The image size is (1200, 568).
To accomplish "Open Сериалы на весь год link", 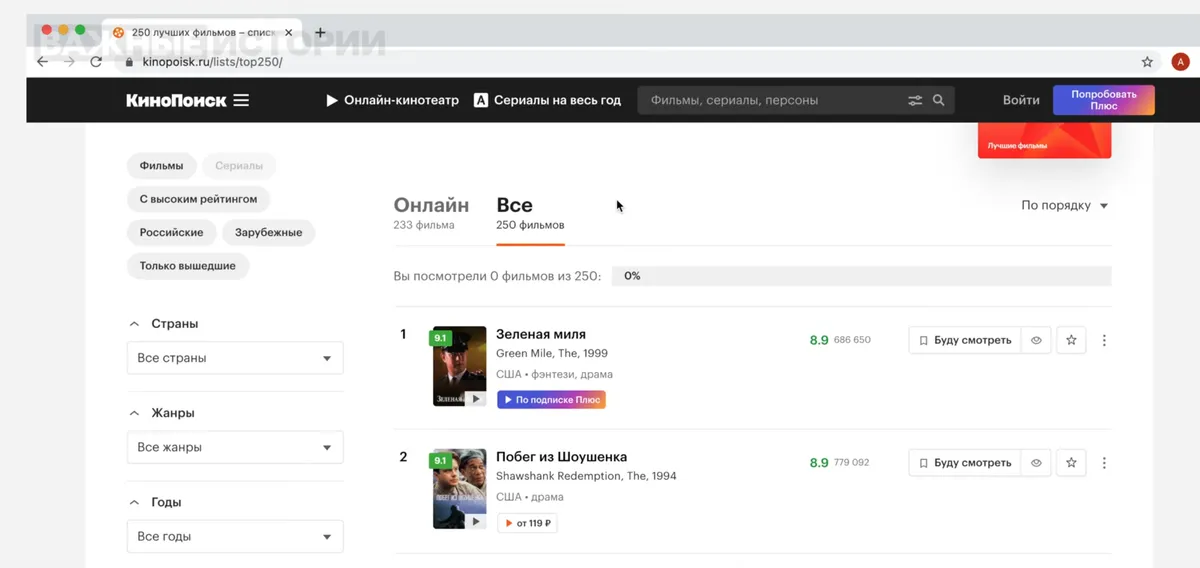I will click(547, 100).
